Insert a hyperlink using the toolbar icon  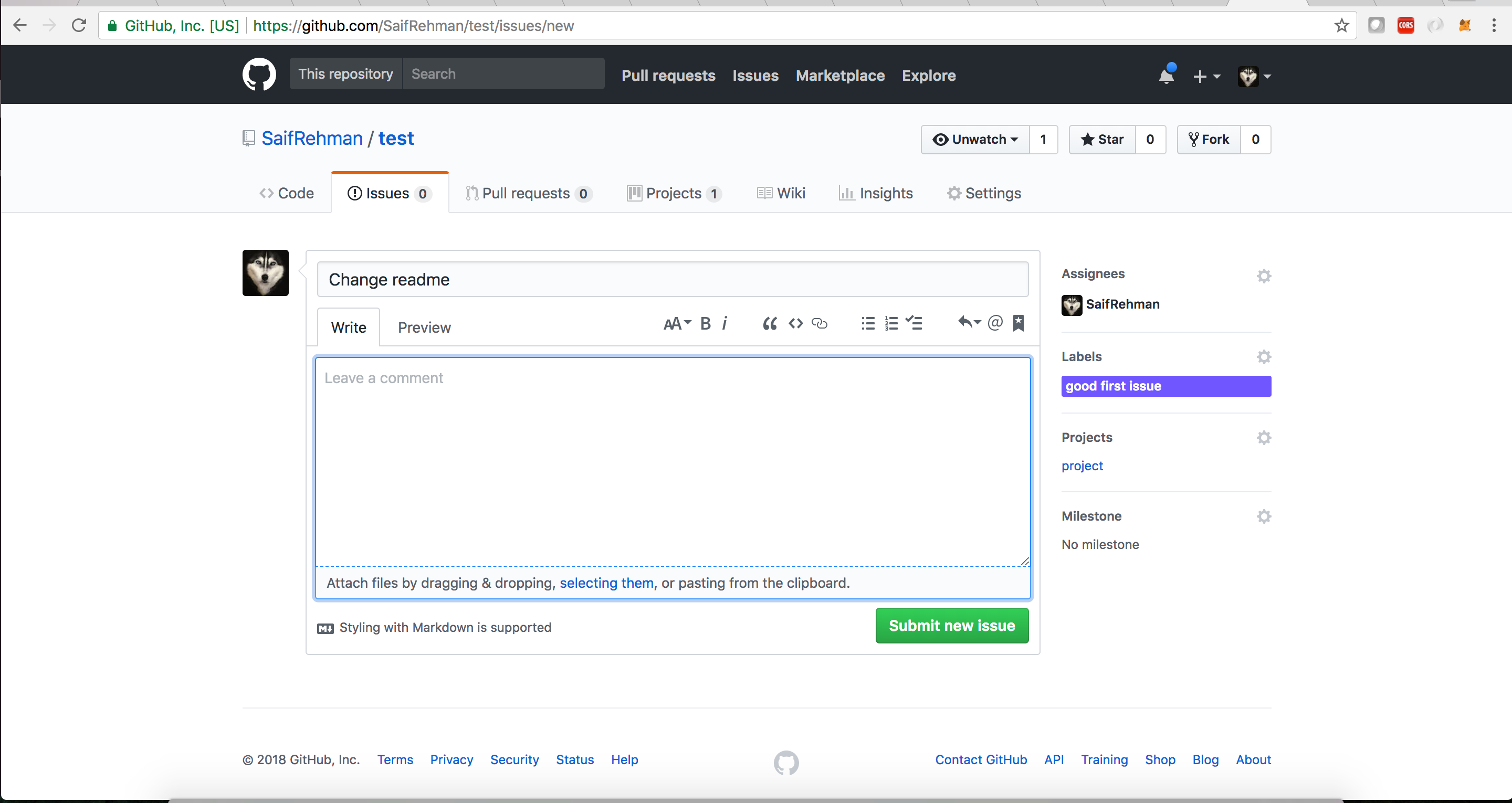[x=819, y=323]
